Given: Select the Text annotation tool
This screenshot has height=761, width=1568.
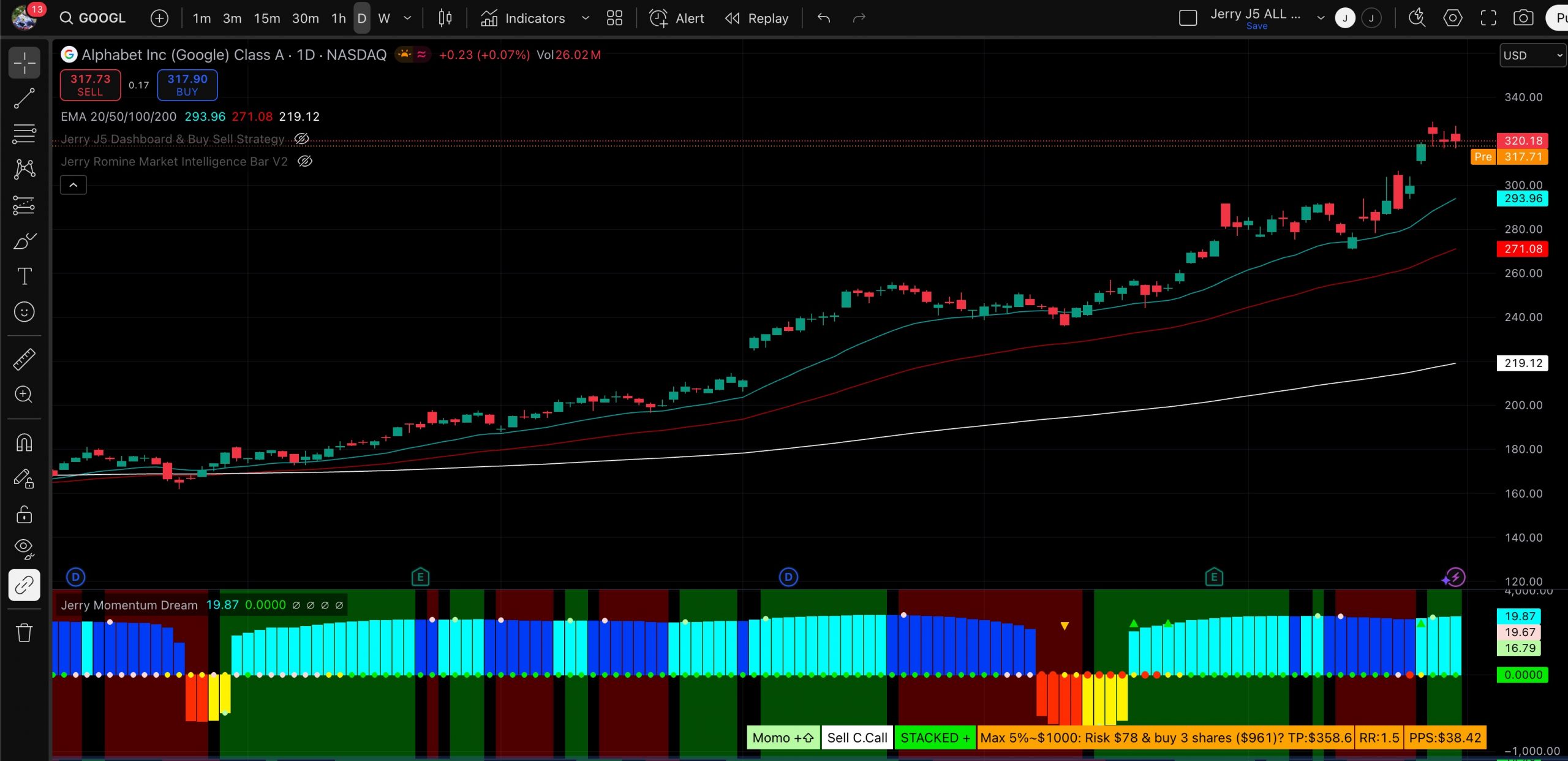Looking at the screenshot, I should pyautogui.click(x=24, y=276).
